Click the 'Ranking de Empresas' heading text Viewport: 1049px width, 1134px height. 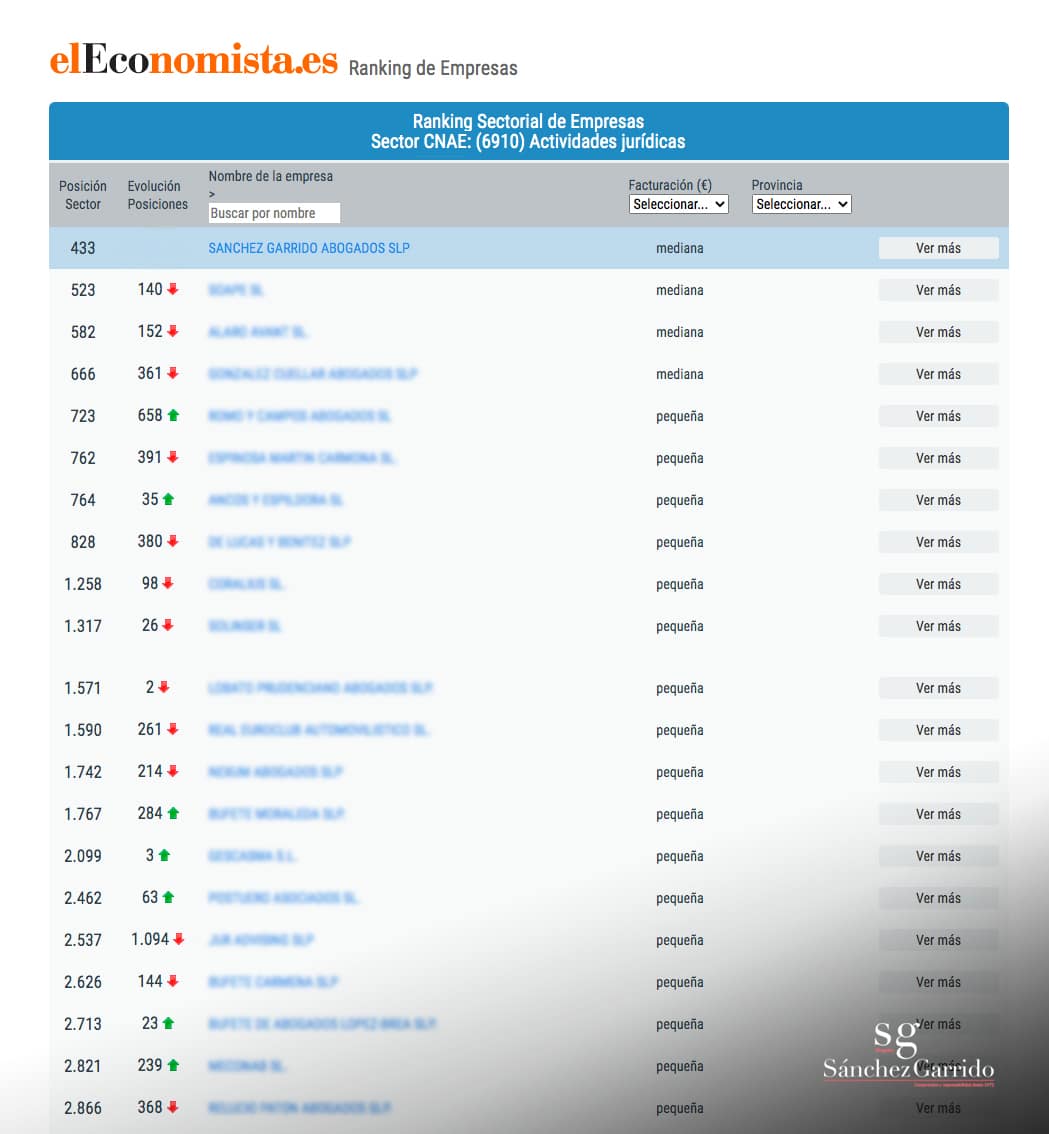point(433,68)
